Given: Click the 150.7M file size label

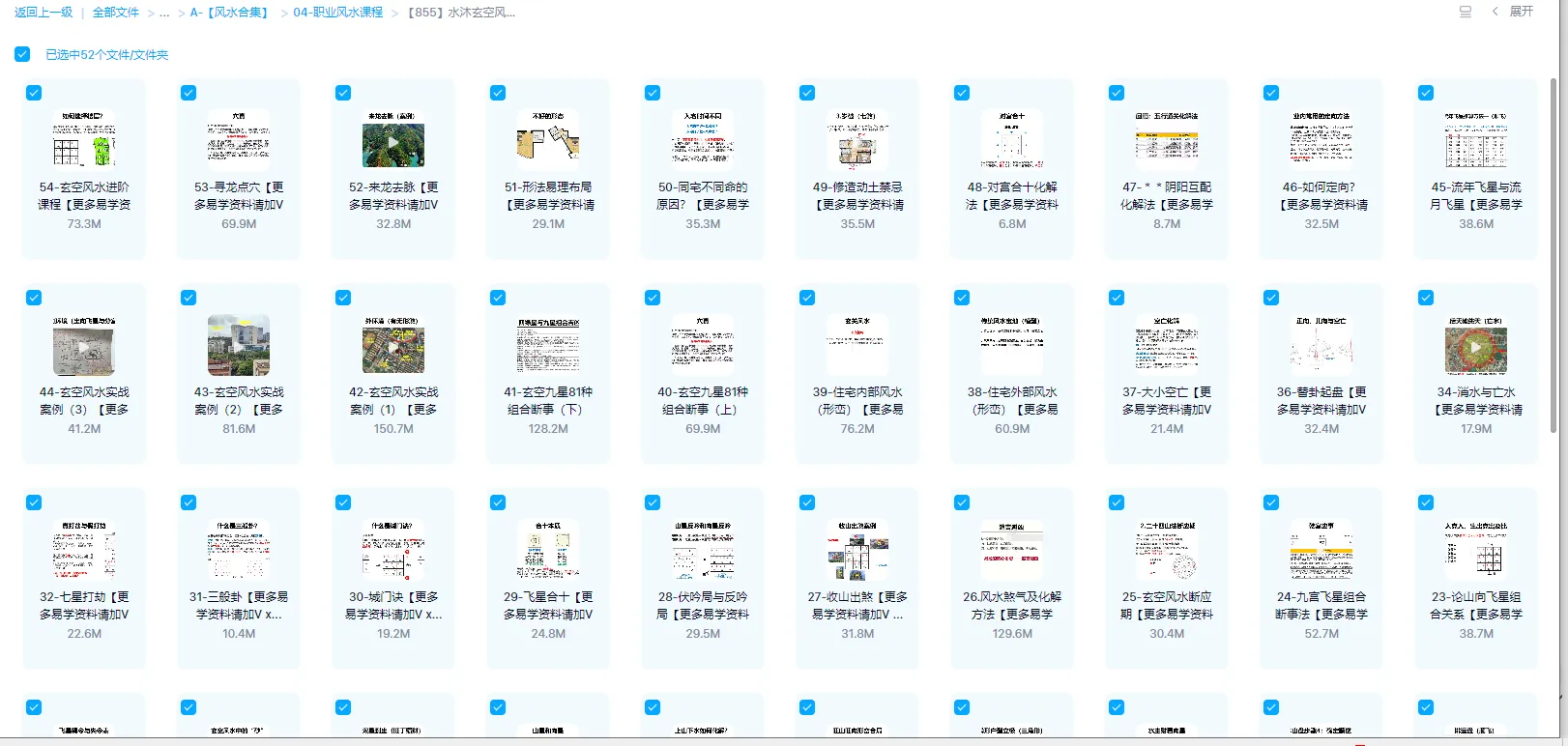Looking at the screenshot, I should click(x=393, y=429).
